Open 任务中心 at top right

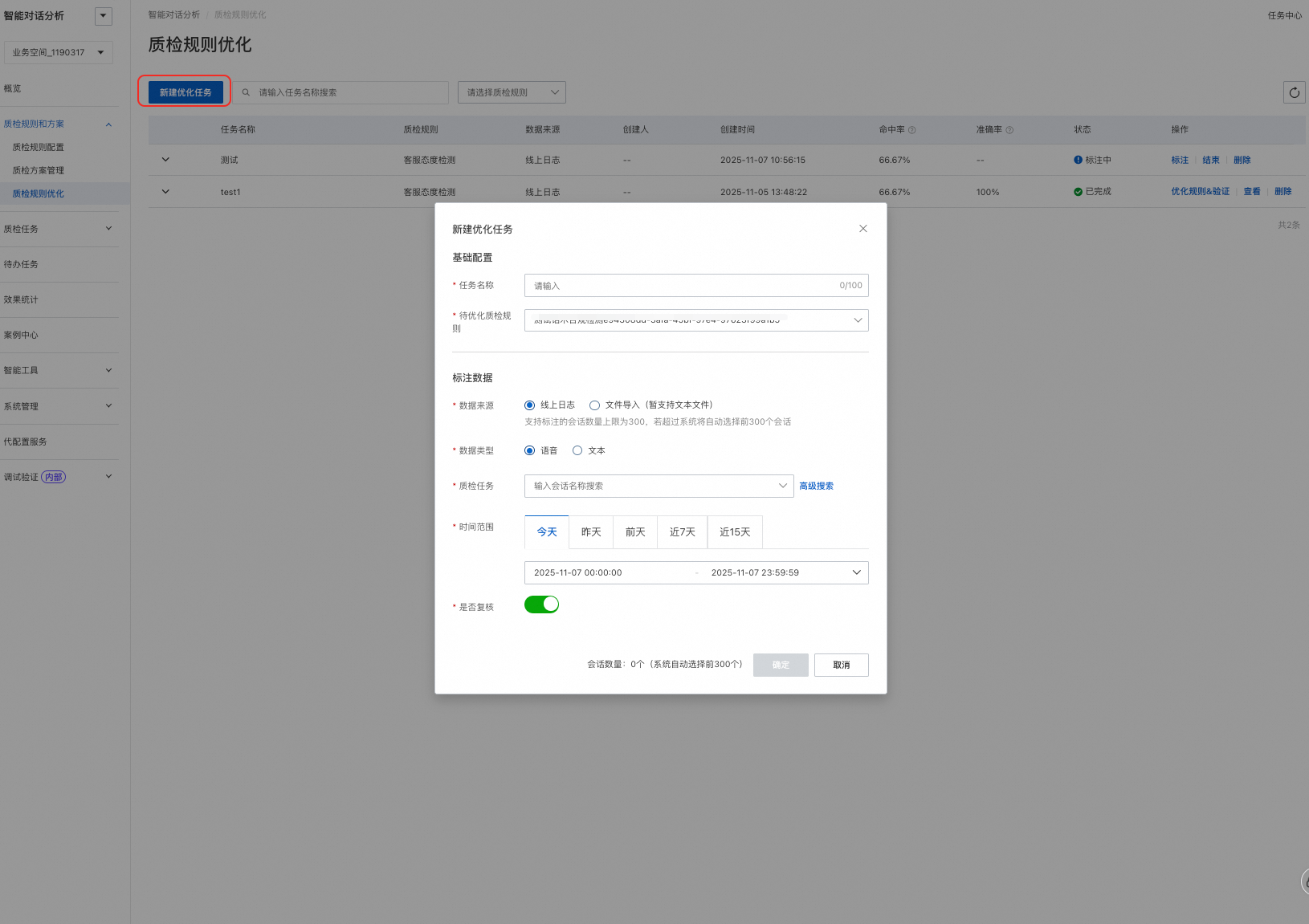(x=1285, y=15)
